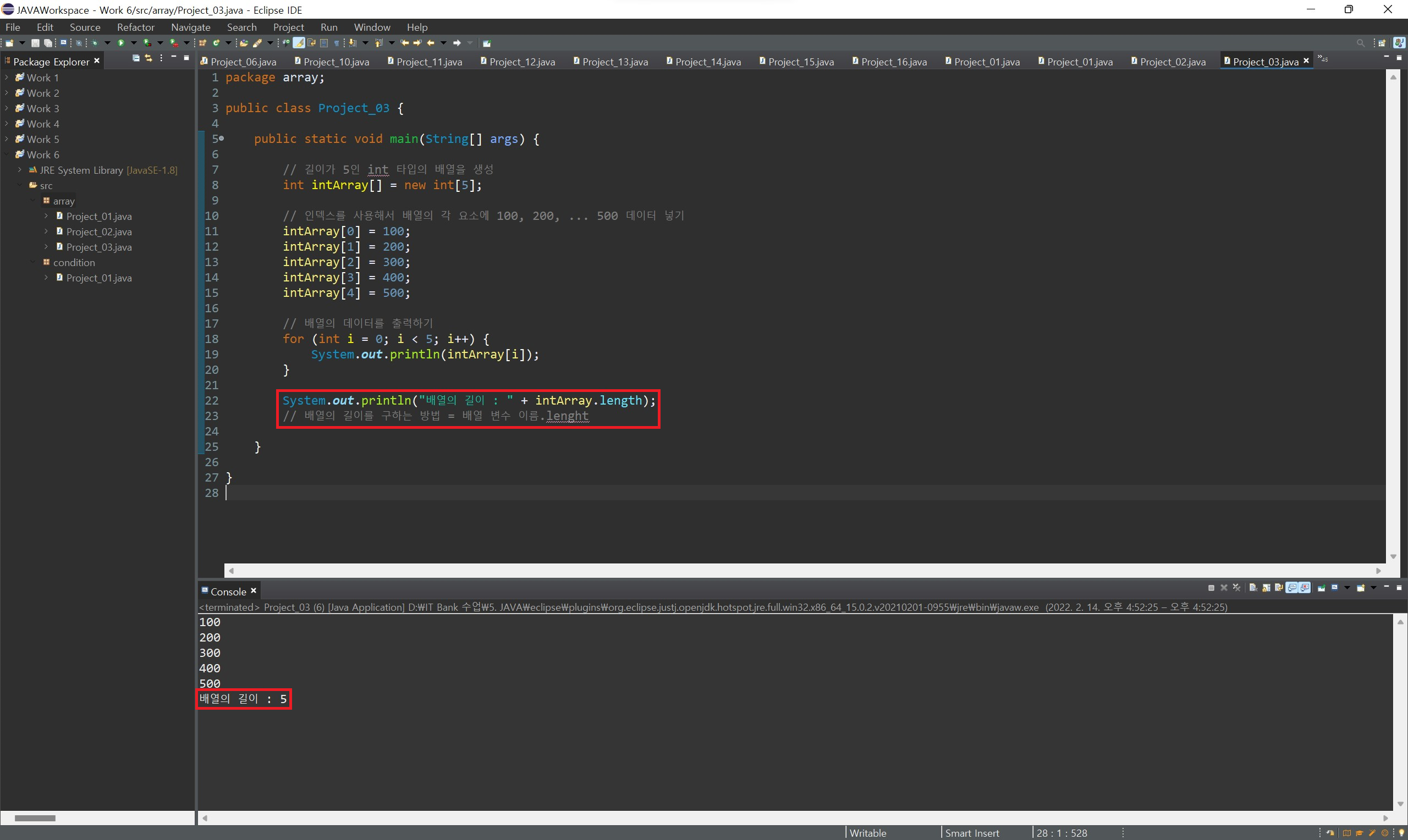Screen dimensions: 1408x840
Task: Expand the Work 1 project node
Action: [6, 78]
